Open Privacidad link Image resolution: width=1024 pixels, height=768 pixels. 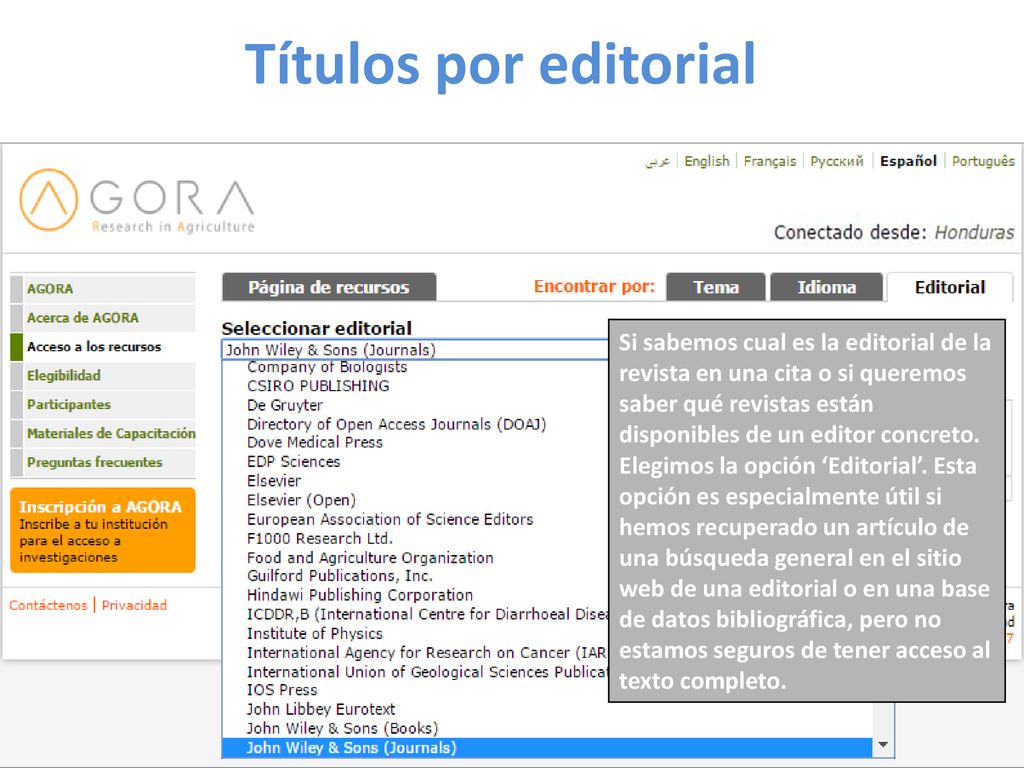(x=134, y=605)
